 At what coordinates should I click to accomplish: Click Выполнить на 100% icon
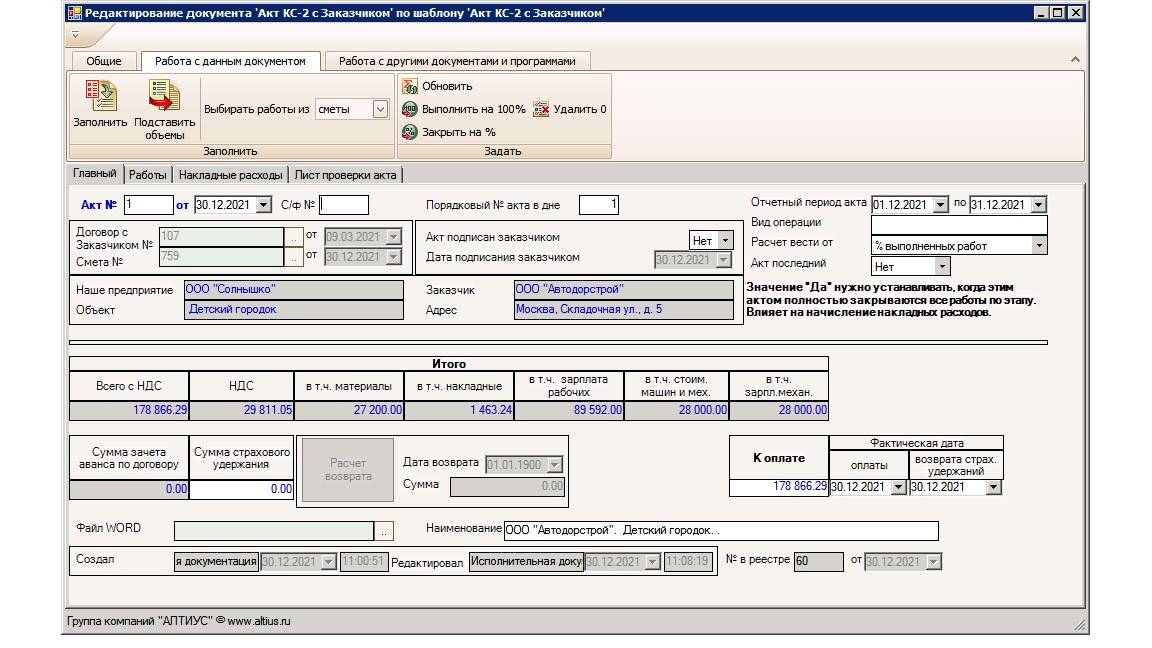pos(409,109)
